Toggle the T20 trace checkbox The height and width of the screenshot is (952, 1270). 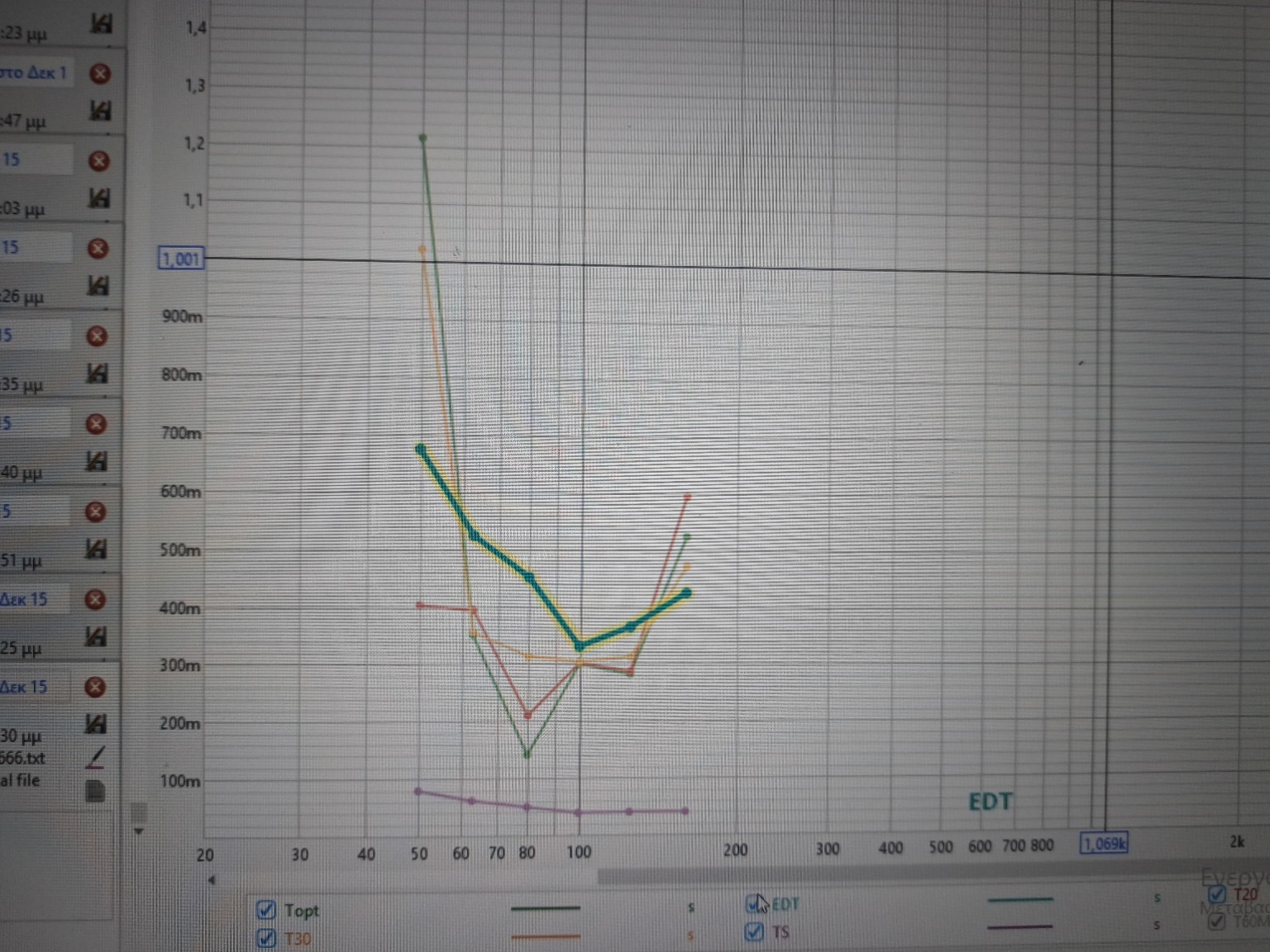pos(1216,895)
